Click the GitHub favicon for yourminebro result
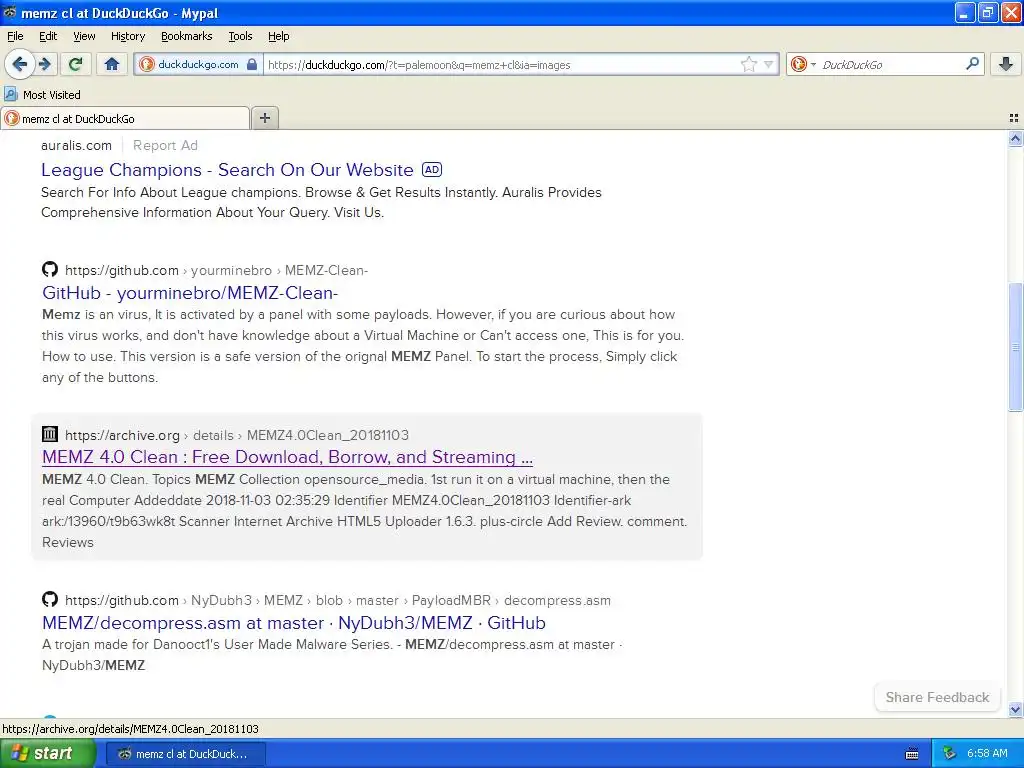 tap(50, 269)
